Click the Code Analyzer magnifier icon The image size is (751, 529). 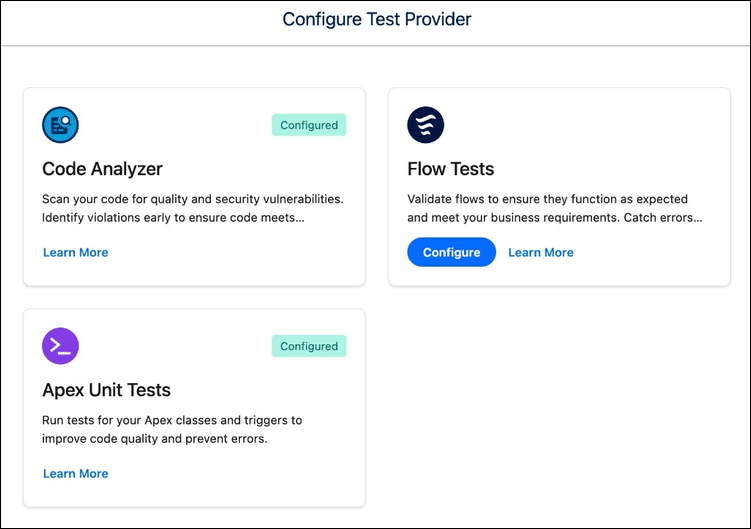coord(60,125)
